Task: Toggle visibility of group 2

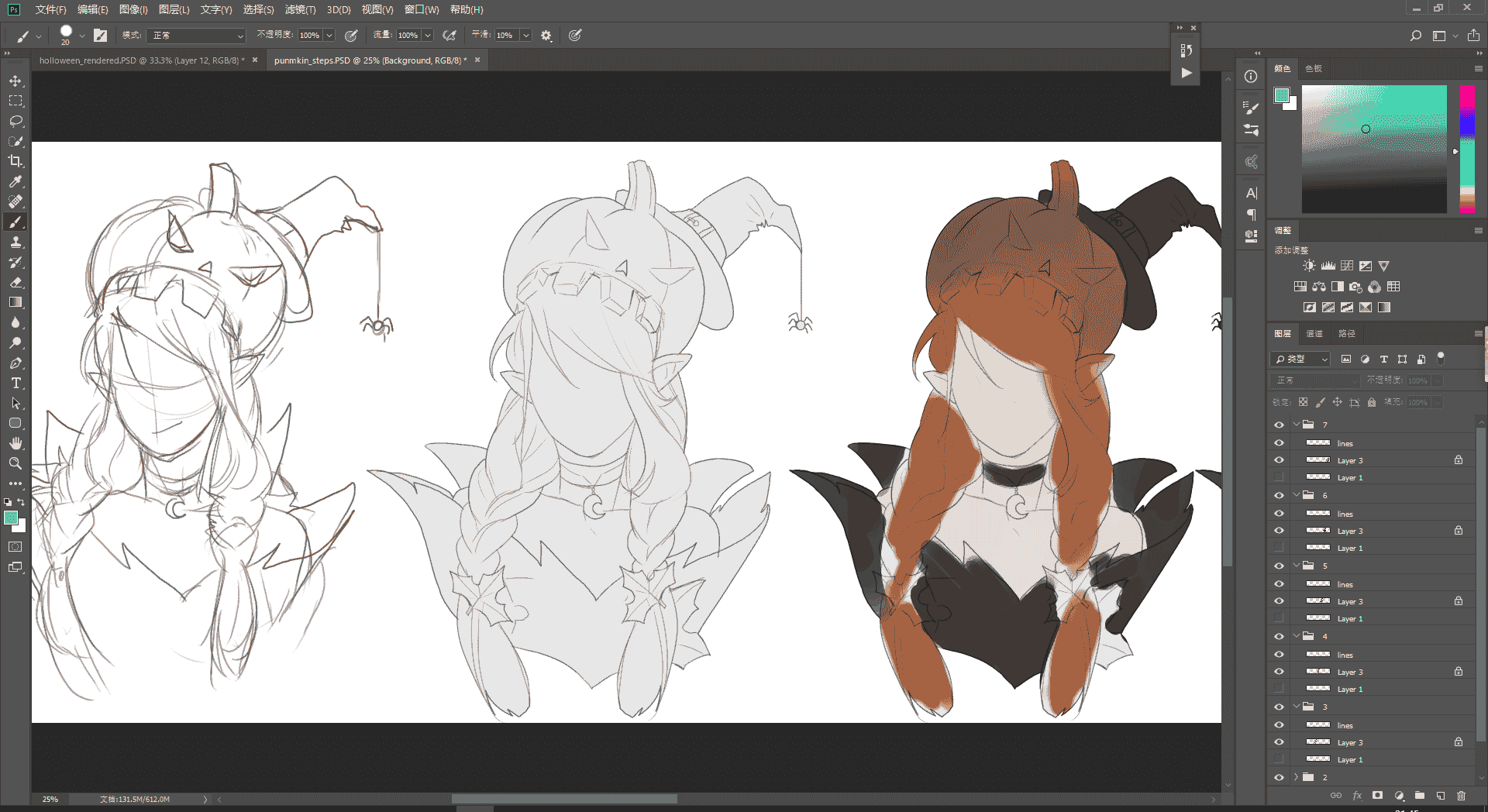Action: pos(1279,777)
